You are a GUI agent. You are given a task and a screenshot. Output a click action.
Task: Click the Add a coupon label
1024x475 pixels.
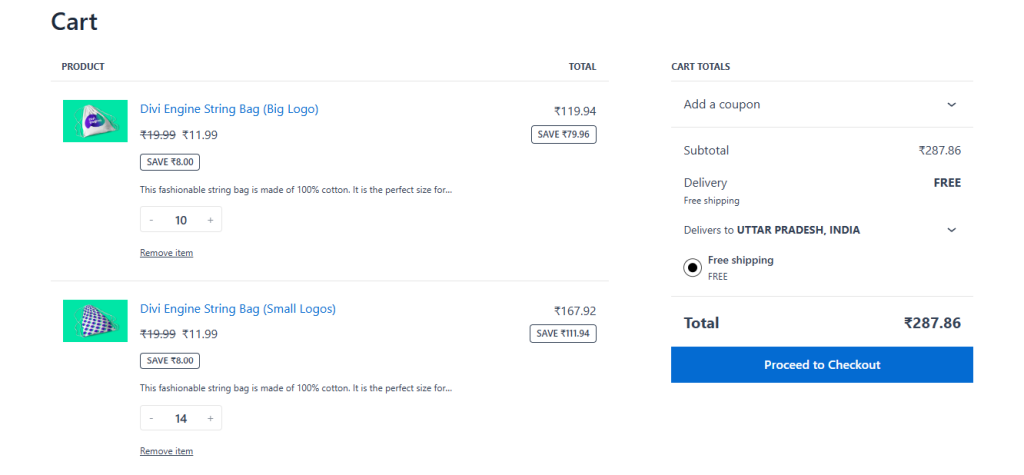point(722,104)
